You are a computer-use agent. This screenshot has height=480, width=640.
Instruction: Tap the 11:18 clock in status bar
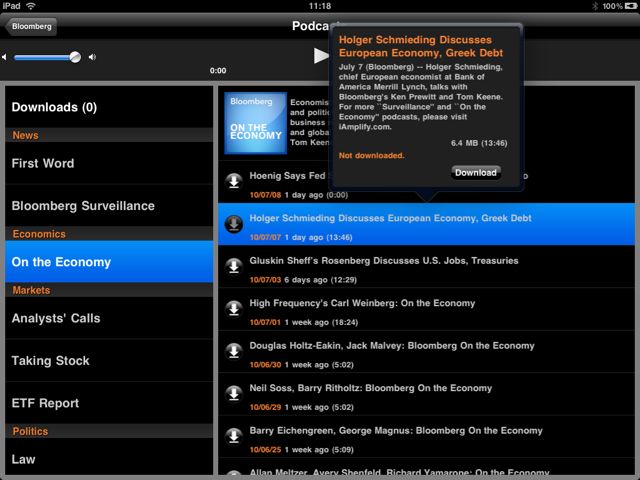click(x=320, y=6)
